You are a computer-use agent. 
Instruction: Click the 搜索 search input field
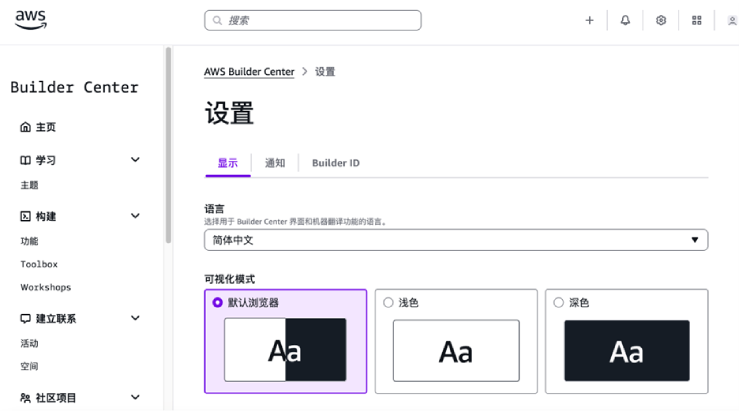313,20
